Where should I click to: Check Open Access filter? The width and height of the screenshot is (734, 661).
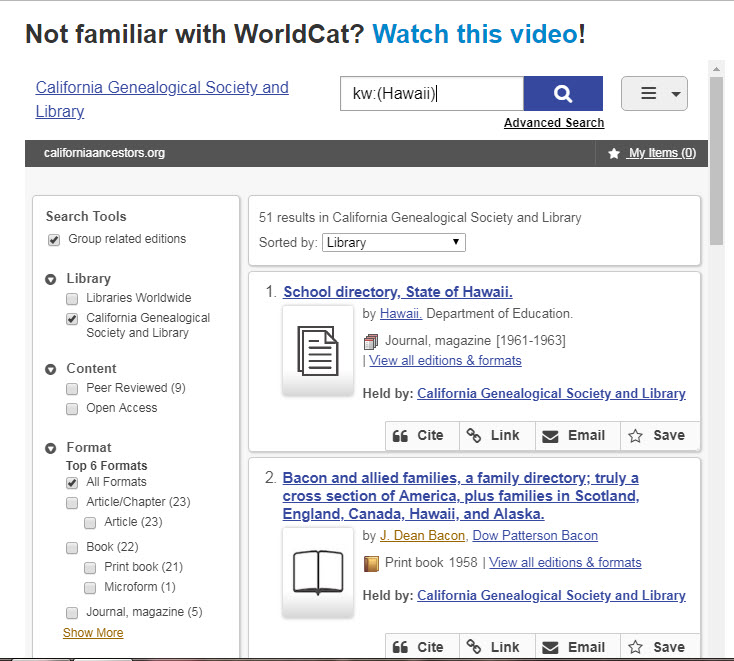[x=72, y=409]
